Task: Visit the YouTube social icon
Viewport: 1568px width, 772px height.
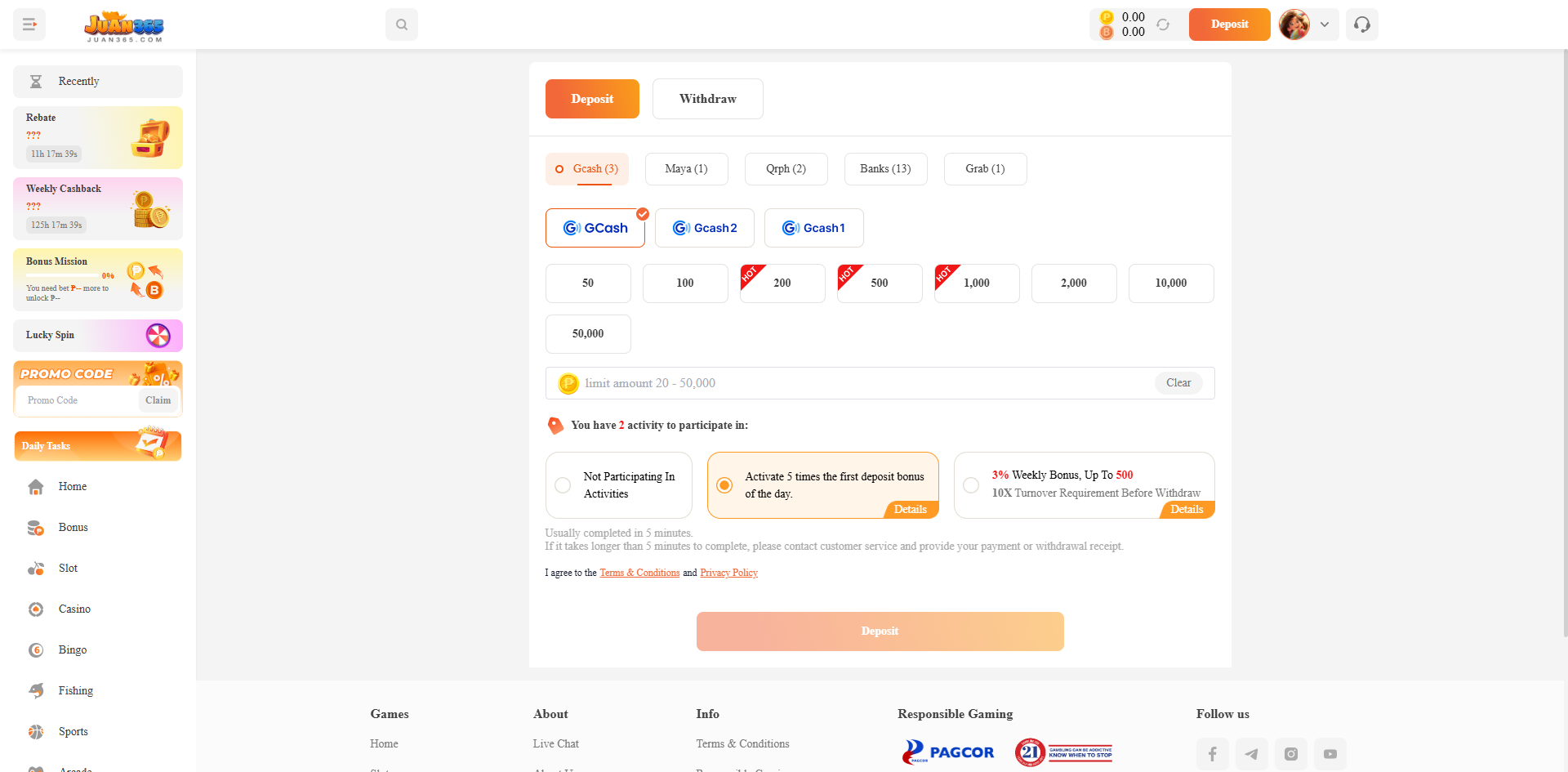Action: pyautogui.click(x=1330, y=754)
